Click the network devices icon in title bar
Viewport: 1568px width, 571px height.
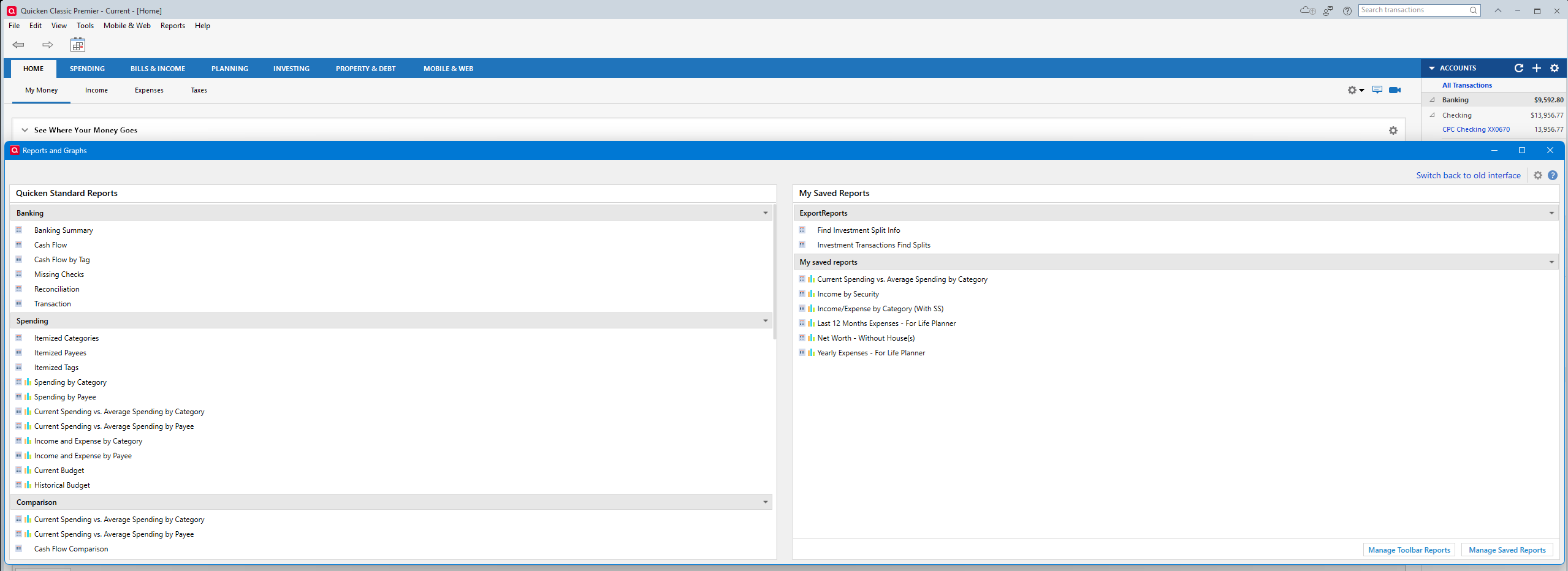coord(1328,10)
